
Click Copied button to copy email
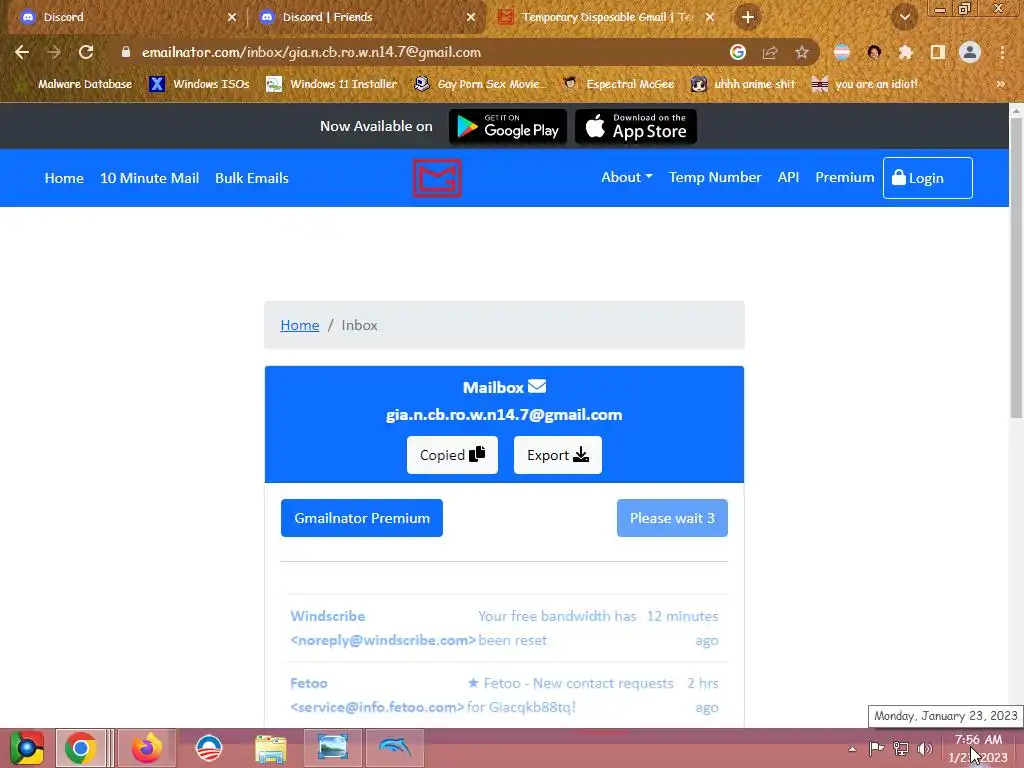[452, 455]
